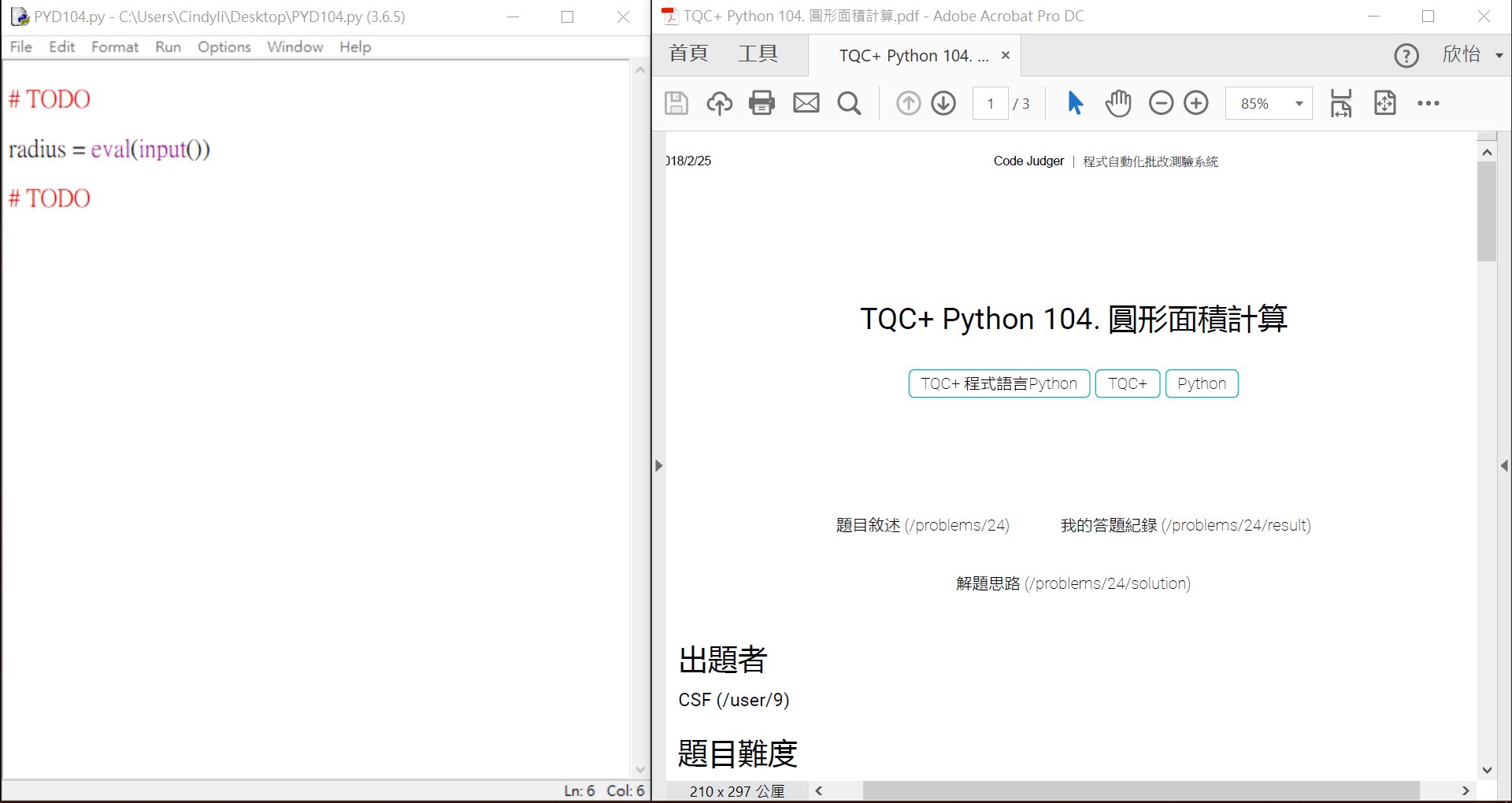Go to previous page arrow icon
Viewport: 1512px width, 803px height.
point(908,103)
